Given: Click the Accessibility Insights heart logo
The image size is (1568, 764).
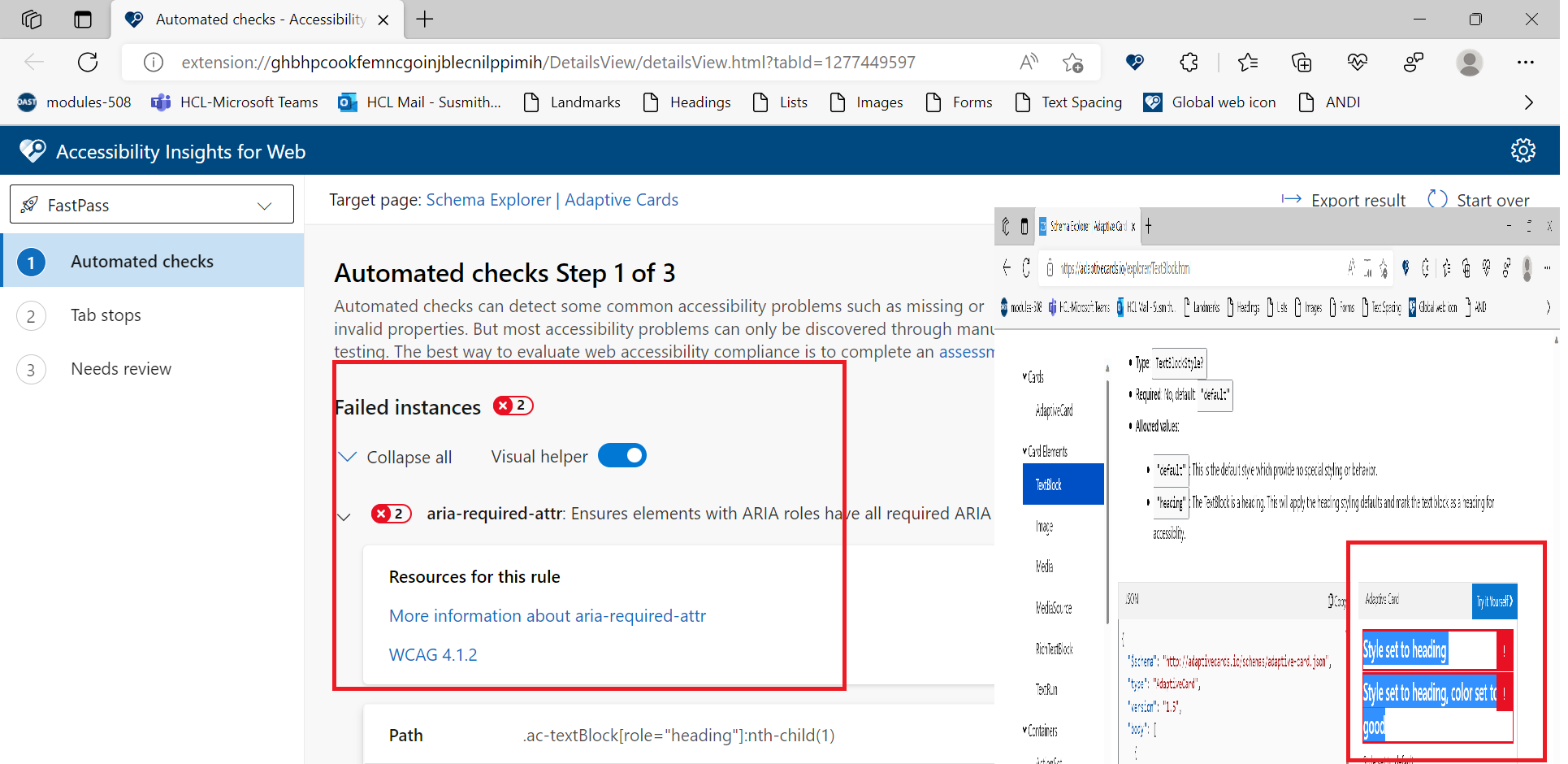Looking at the screenshot, I should click(32, 150).
